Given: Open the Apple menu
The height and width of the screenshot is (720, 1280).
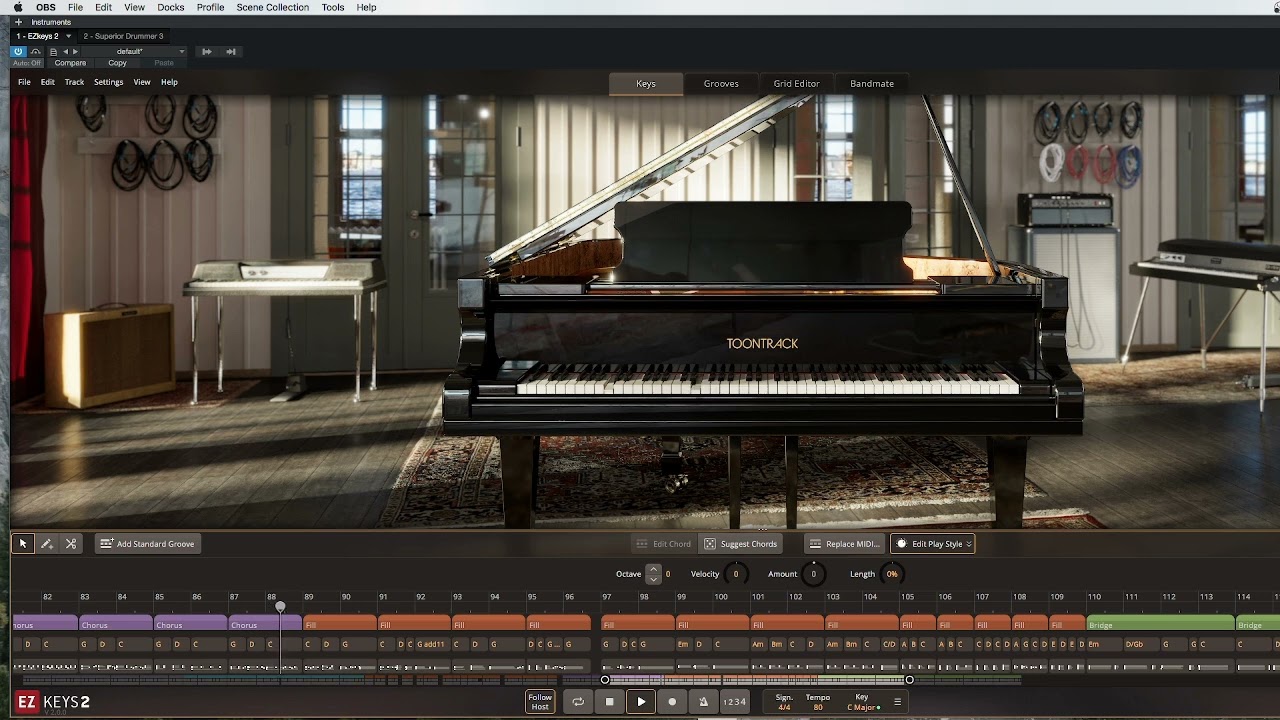Looking at the screenshot, I should [18, 7].
